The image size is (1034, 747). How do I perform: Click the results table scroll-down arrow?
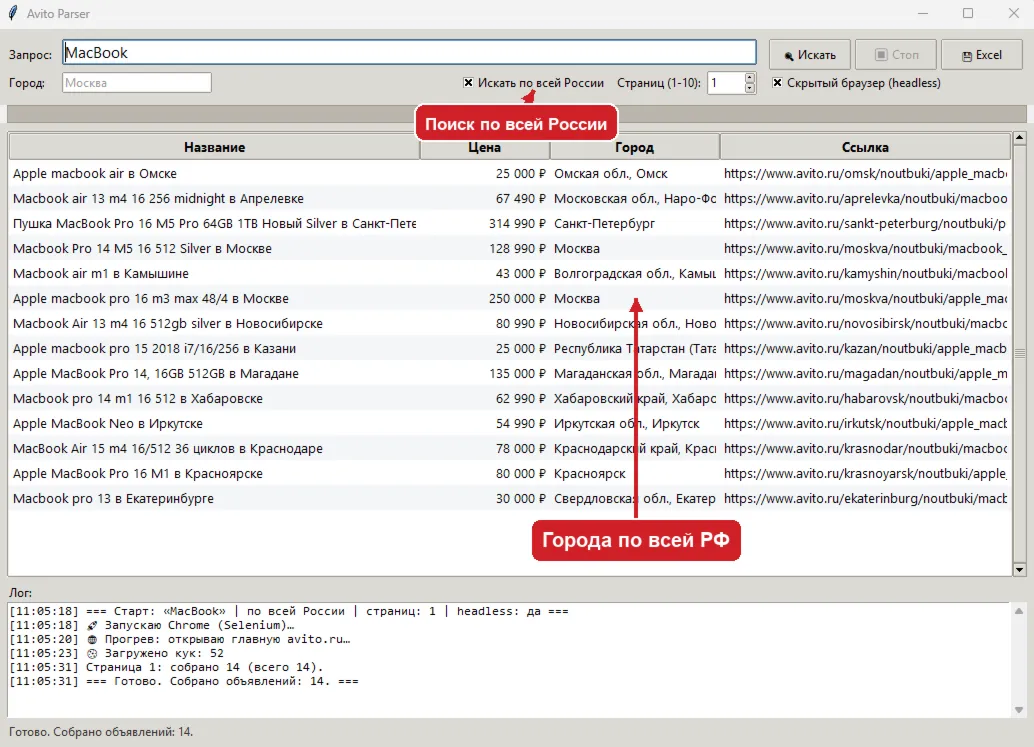tap(1019, 570)
